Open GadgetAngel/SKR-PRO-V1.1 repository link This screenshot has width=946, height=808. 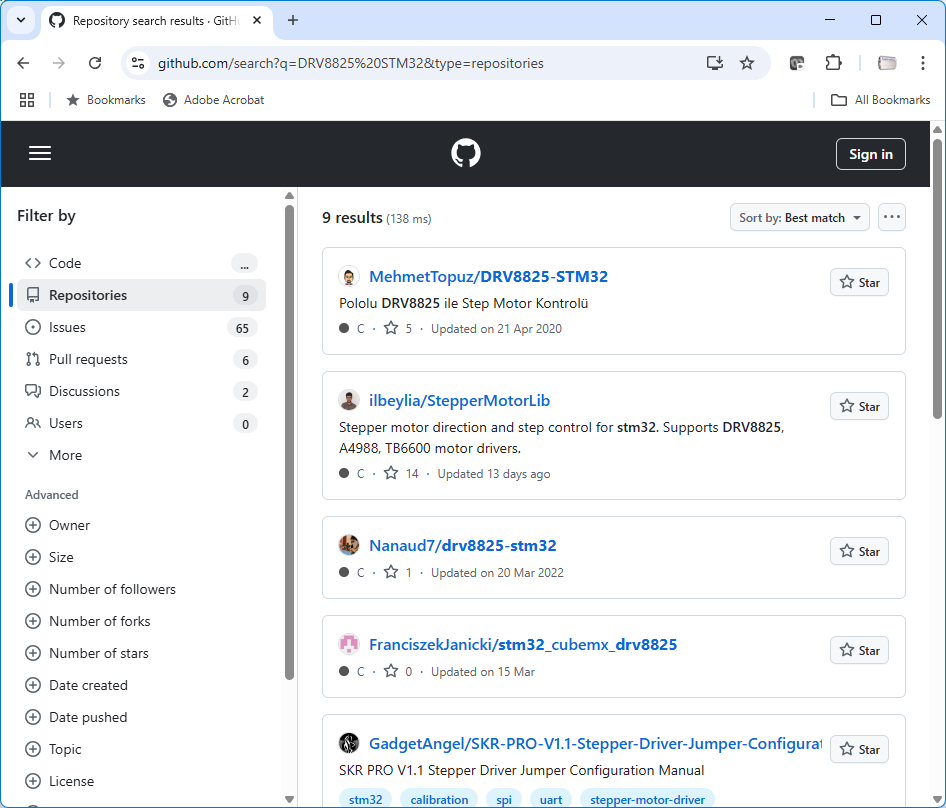[595, 743]
